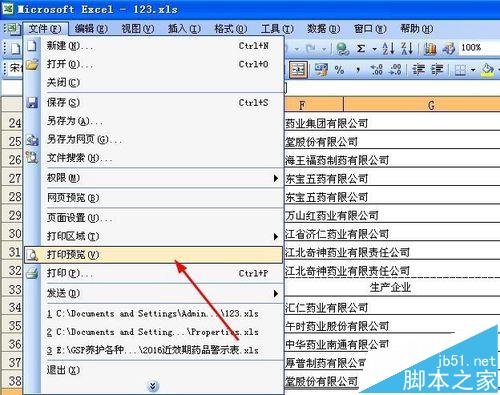Choose 网页预览 (Web Page Preview)
This screenshot has height=395, width=500.
(153, 198)
